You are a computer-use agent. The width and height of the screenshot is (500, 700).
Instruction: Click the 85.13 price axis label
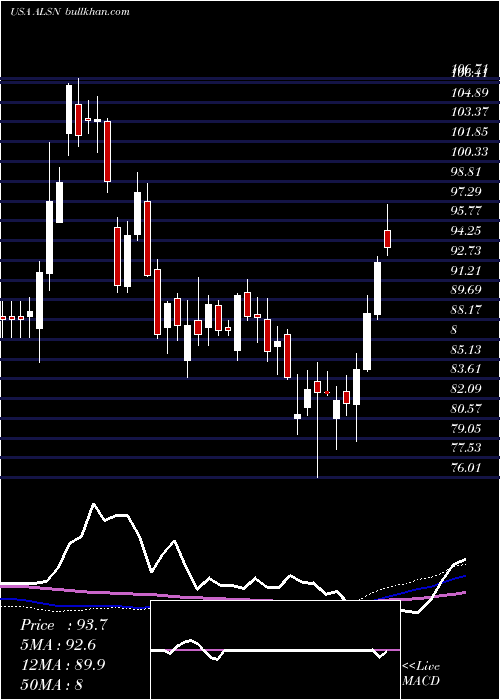(468, 350)
